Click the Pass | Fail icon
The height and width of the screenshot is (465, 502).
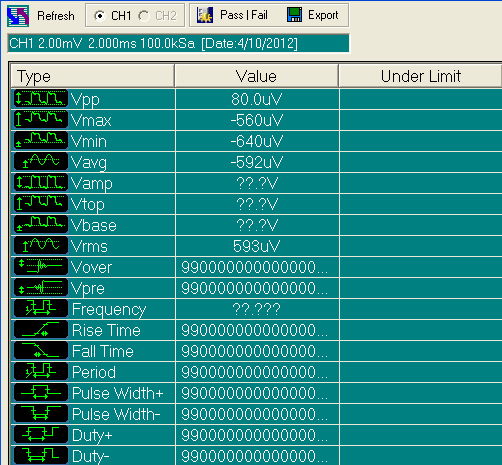point(205,15)
